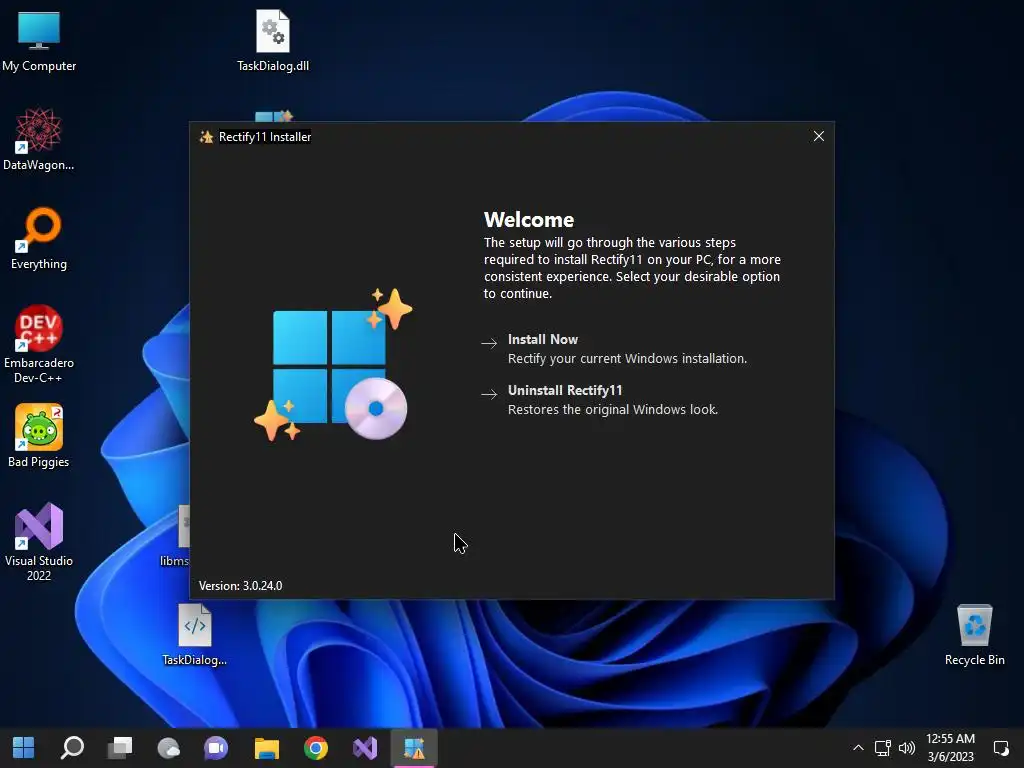Open Task View on taskbar
1024x768 pixels.
pyautogui.click(x=120, y=748)
